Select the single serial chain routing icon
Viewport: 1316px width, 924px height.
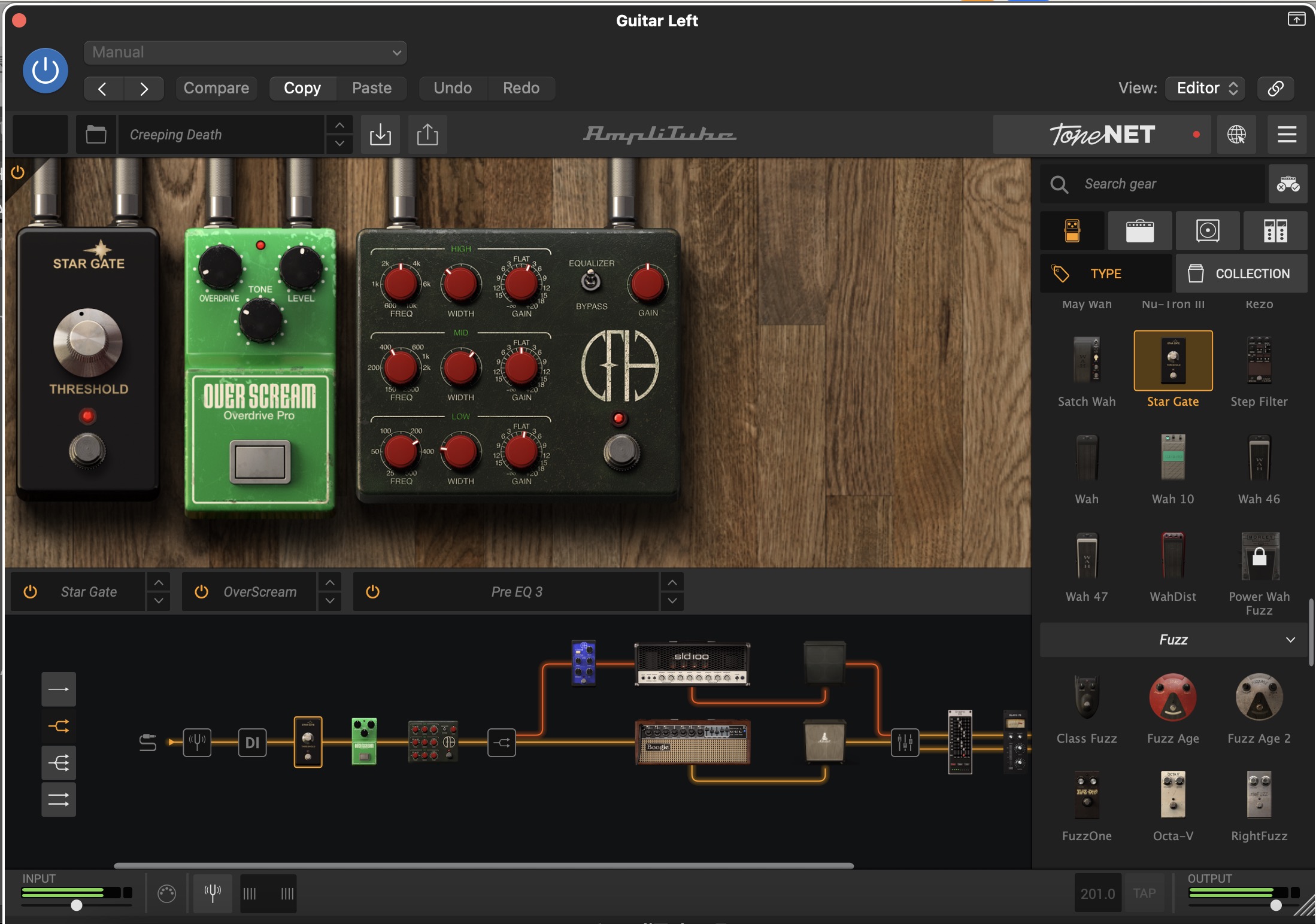pyautogui.click(x=59, y=689)
